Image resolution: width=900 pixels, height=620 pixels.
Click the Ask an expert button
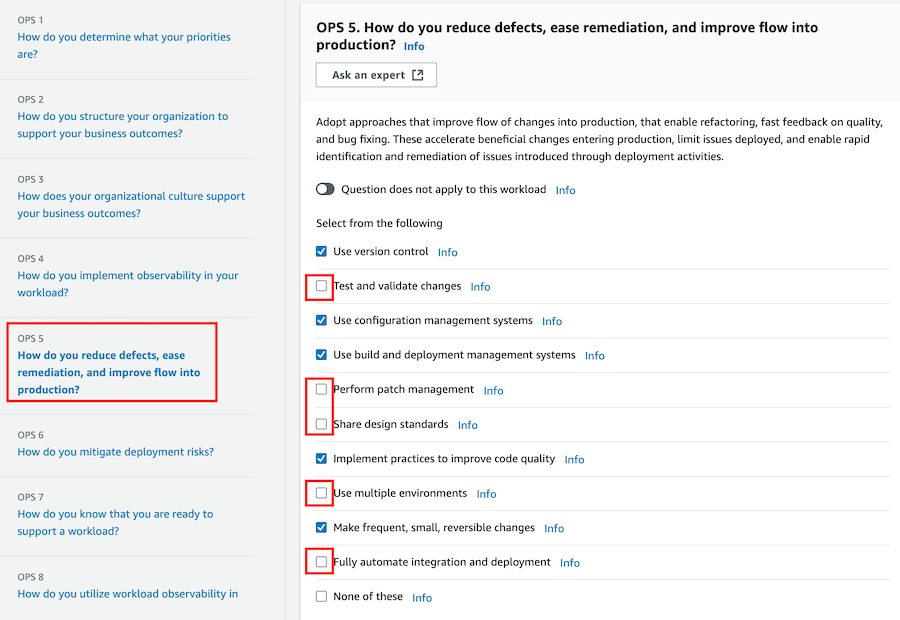(x=377, y=75)
